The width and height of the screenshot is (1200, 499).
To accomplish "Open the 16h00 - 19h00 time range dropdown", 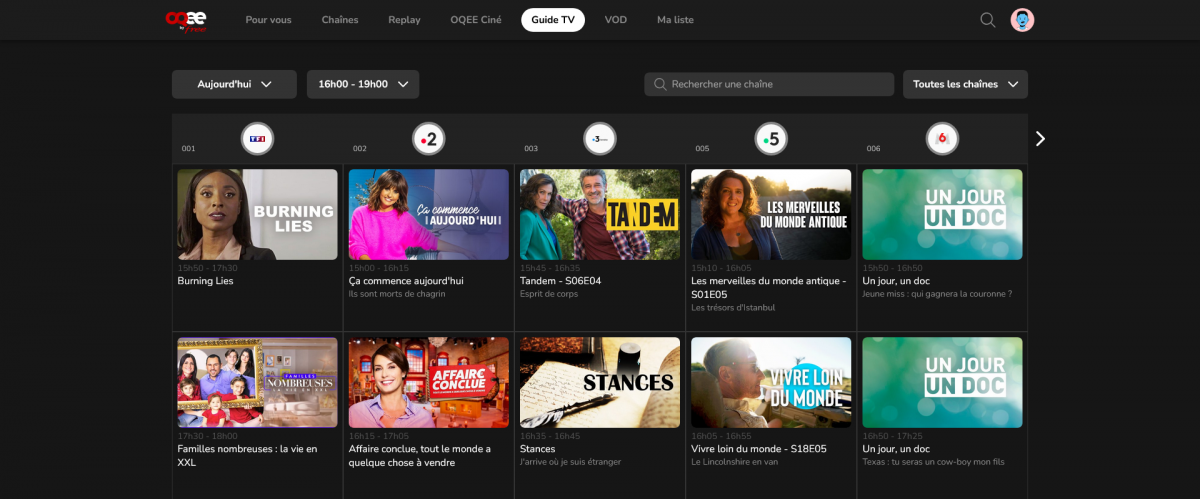I will (x=362, y=84).
